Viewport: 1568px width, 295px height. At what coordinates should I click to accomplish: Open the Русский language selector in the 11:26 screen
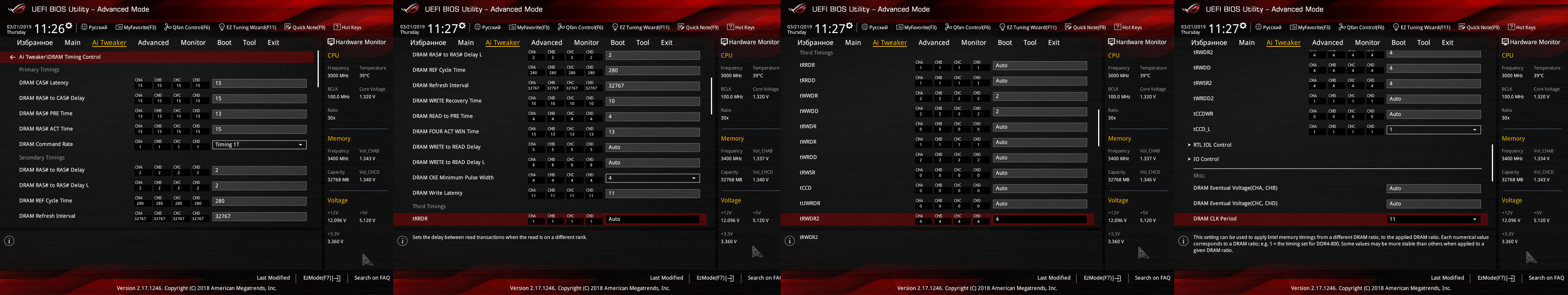[x=94, y=27]
